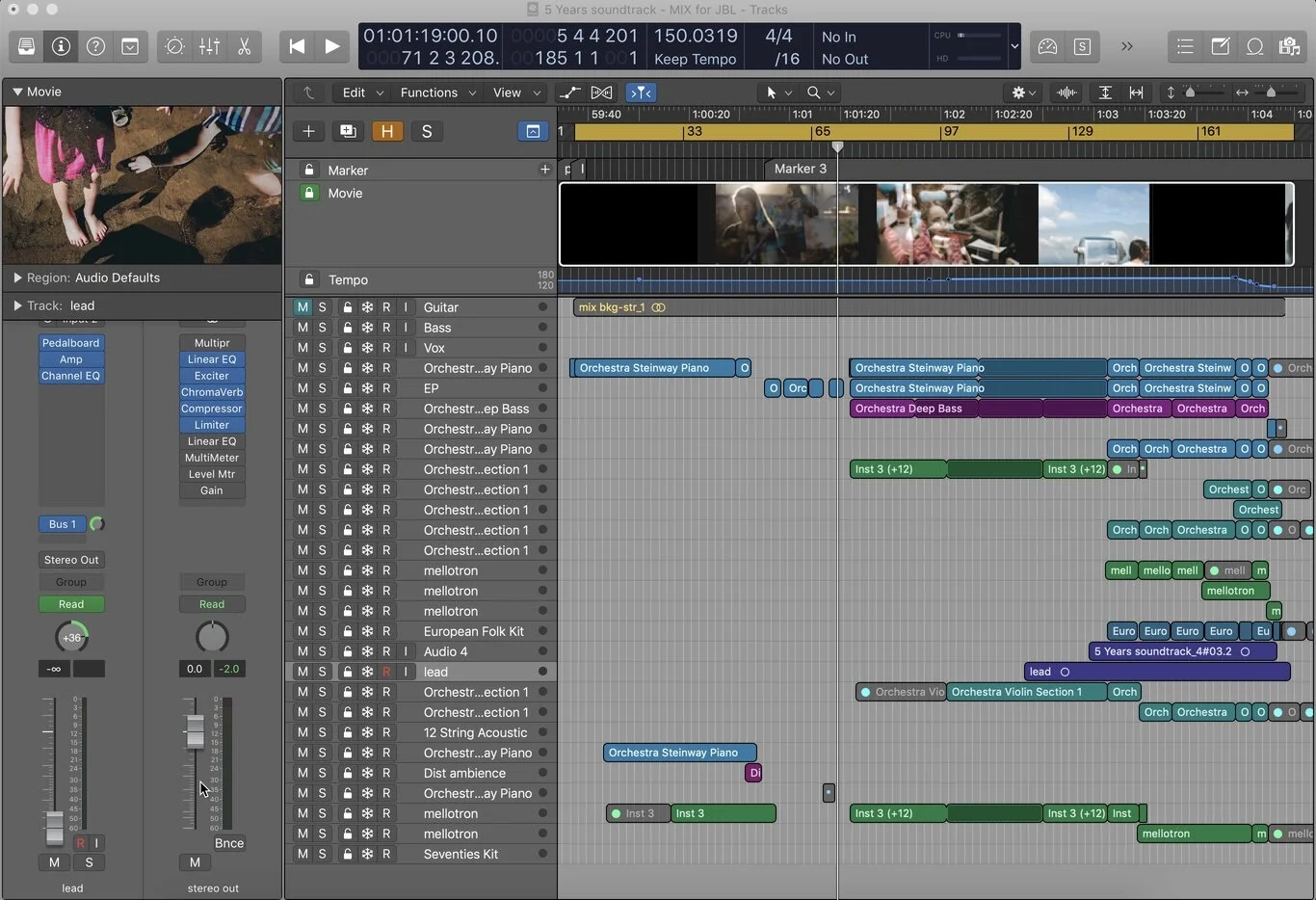Toggle Hide tracks H button

click(x=387, y=131)
